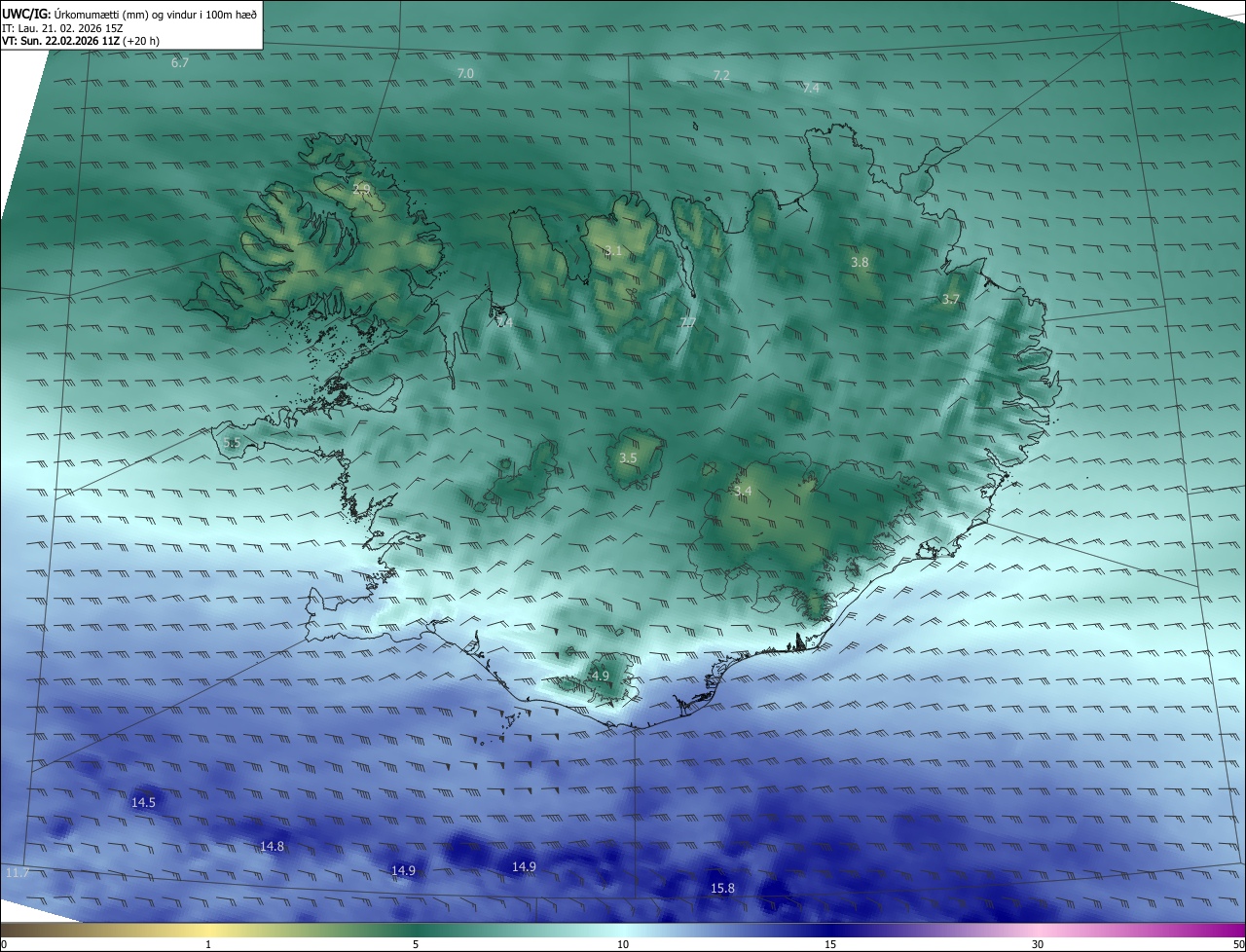Click the 3.8 value on the map

pos(860,262)
